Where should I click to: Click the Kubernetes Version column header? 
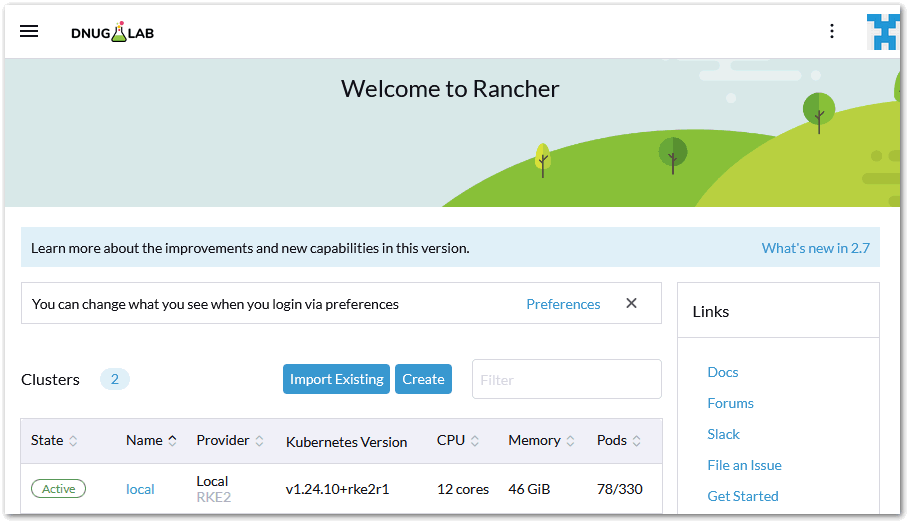point(346,442)
